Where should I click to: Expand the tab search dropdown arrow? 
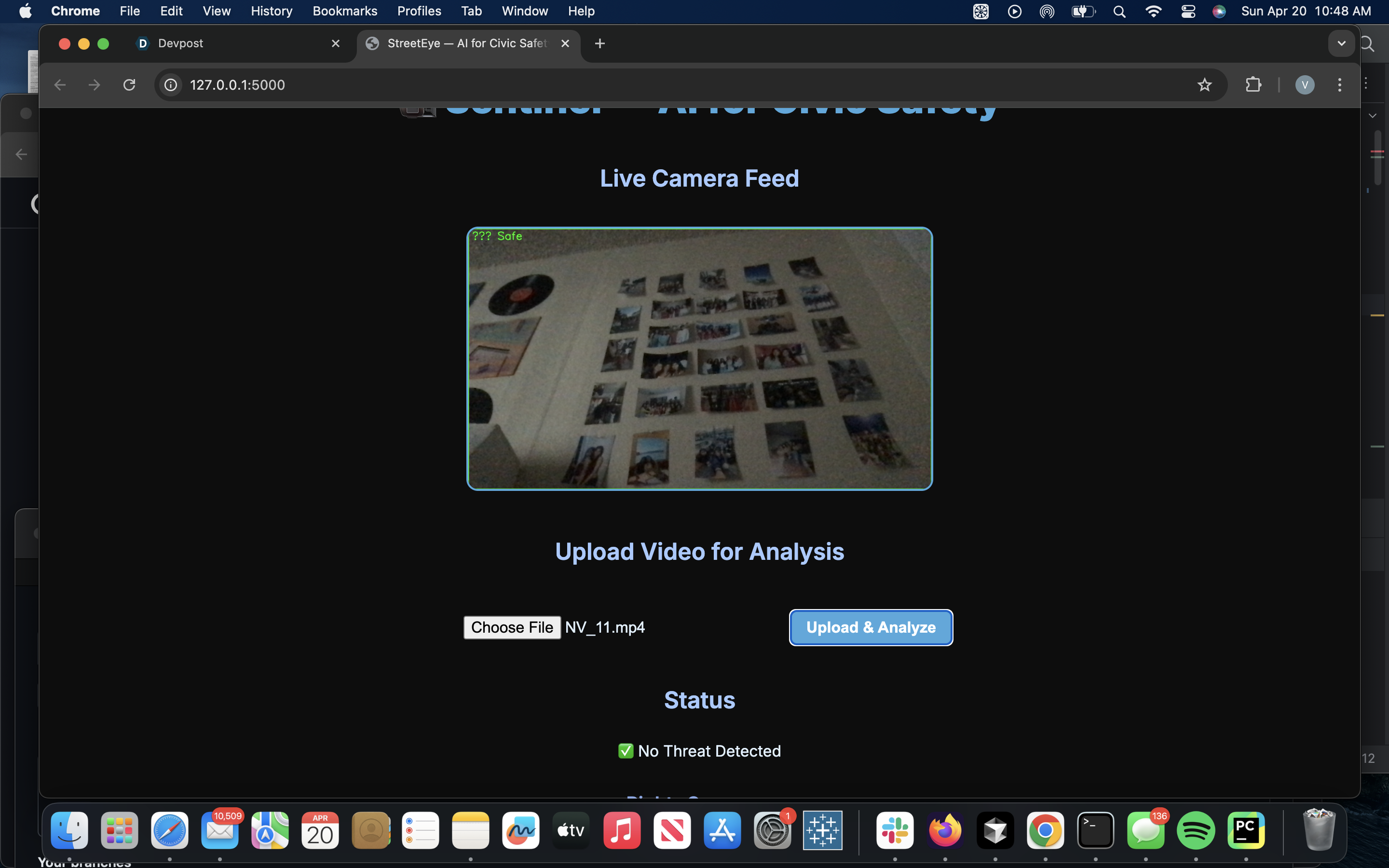click(1341, 43)
